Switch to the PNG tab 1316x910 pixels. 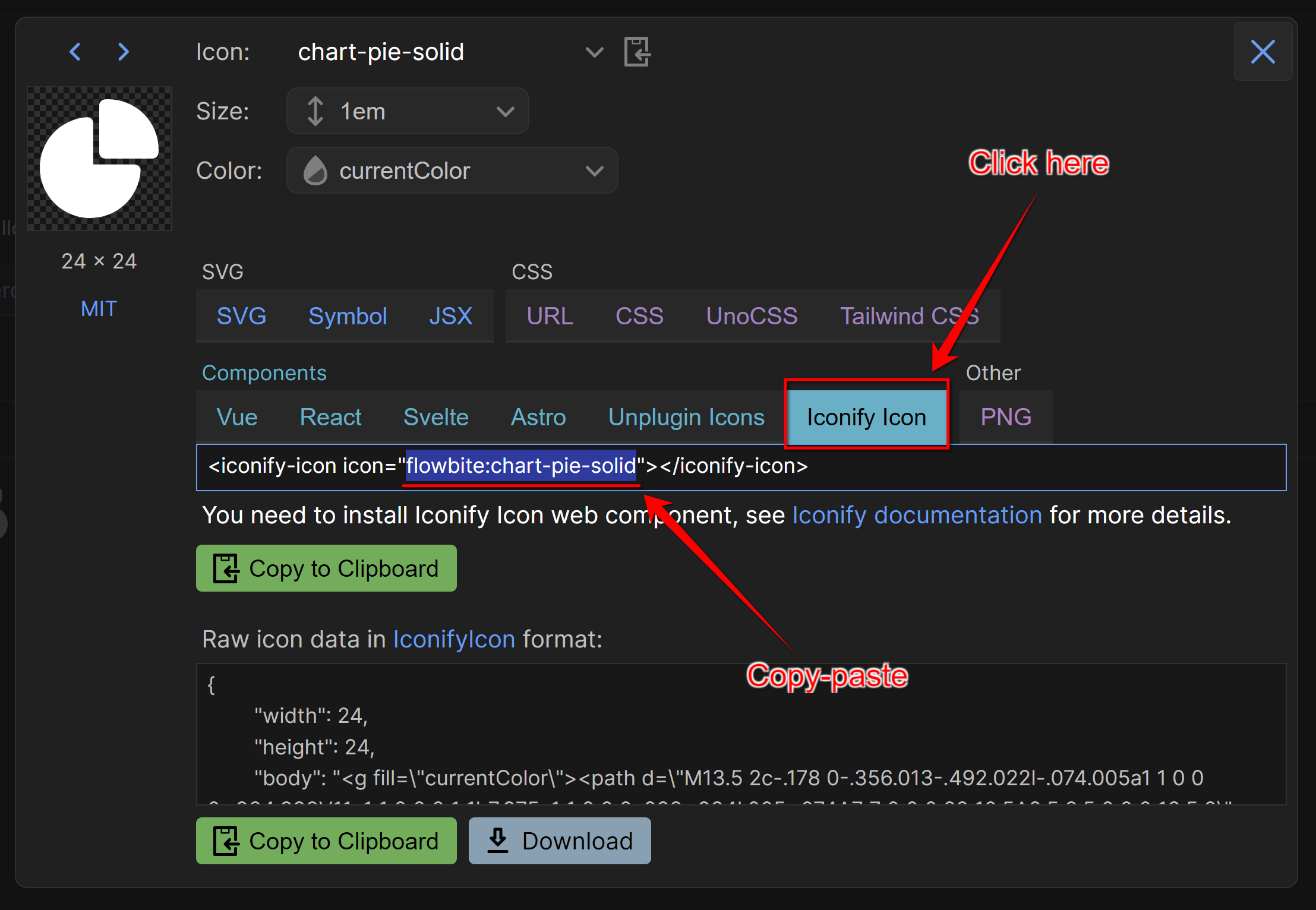[x=1006, y=417]
